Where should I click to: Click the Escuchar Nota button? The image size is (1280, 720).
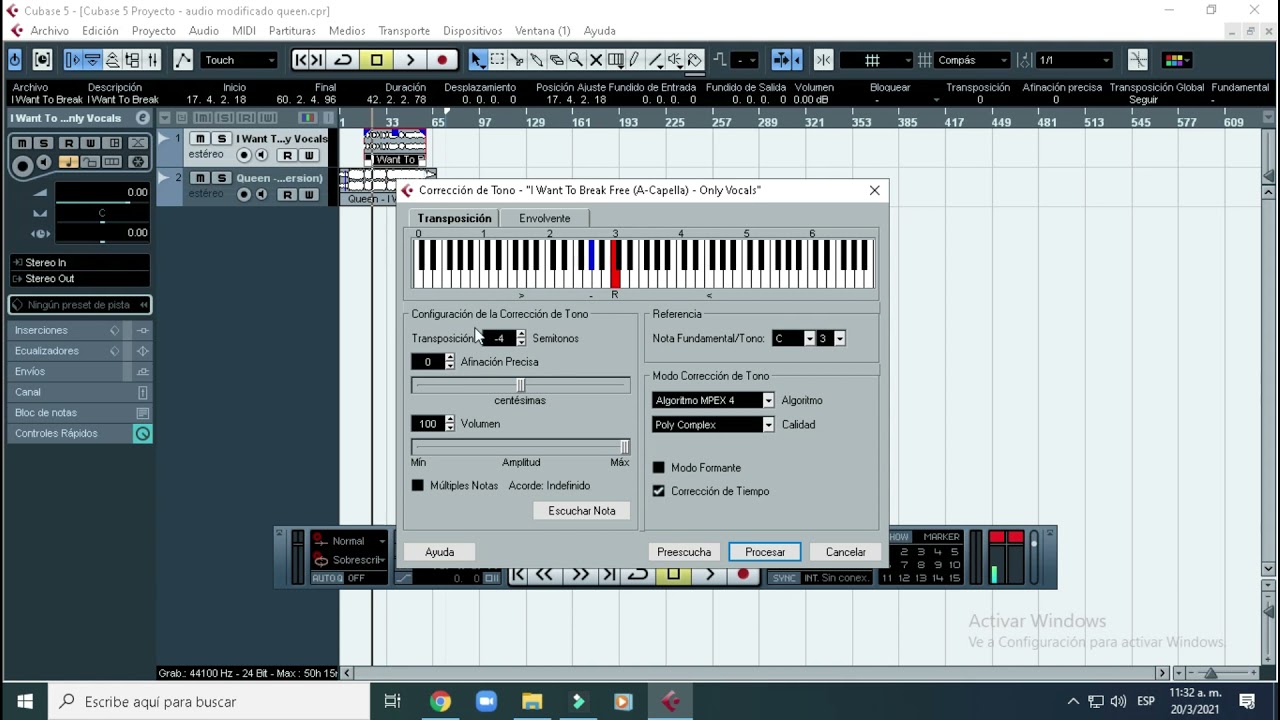582,511
